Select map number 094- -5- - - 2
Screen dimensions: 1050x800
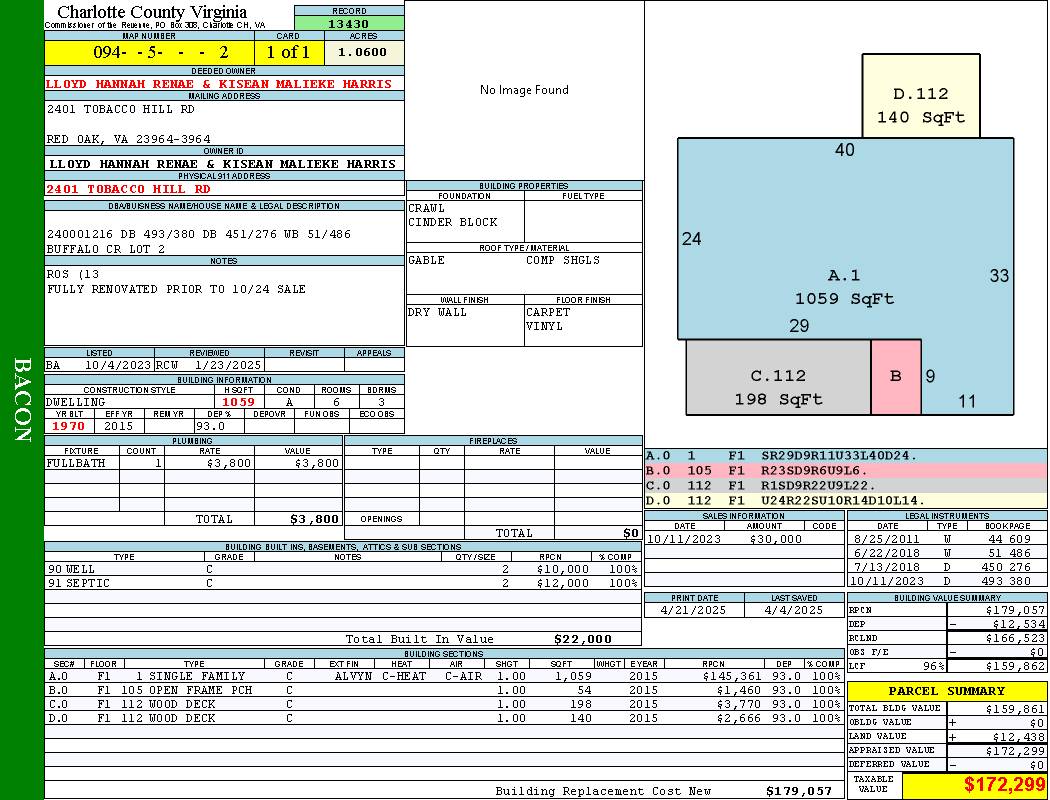point(161,52)
